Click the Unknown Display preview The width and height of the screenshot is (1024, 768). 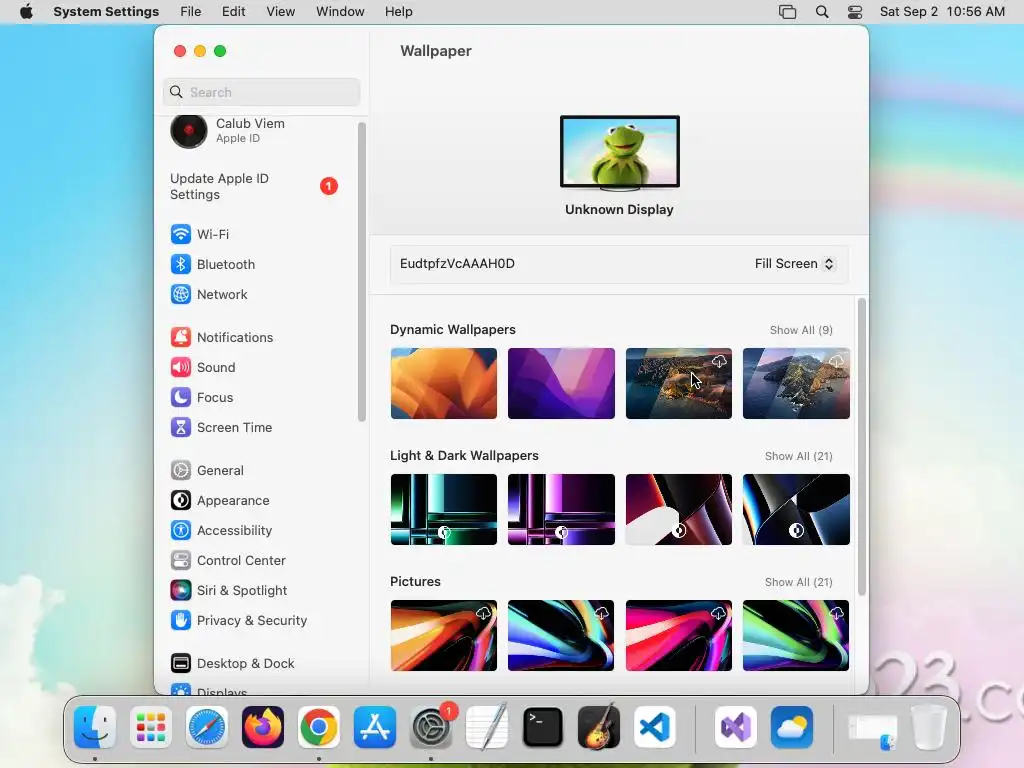(620, 153)
